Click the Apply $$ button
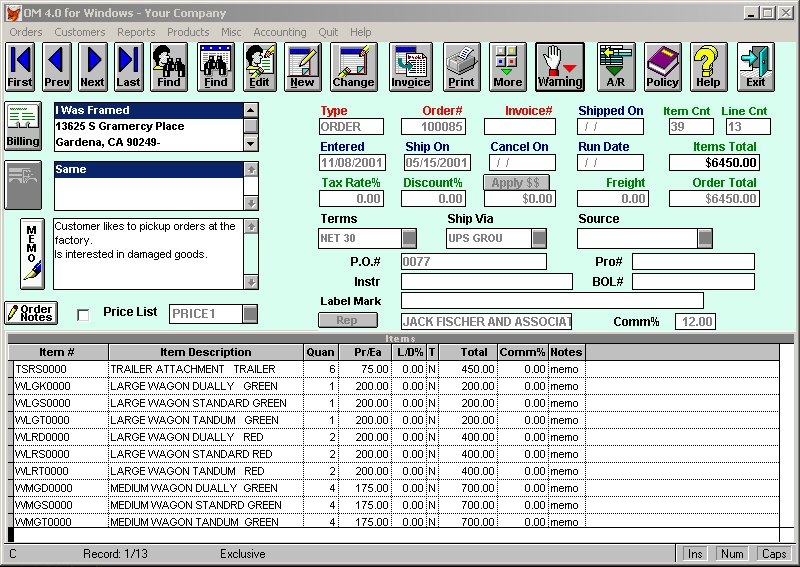 (516, 183)
